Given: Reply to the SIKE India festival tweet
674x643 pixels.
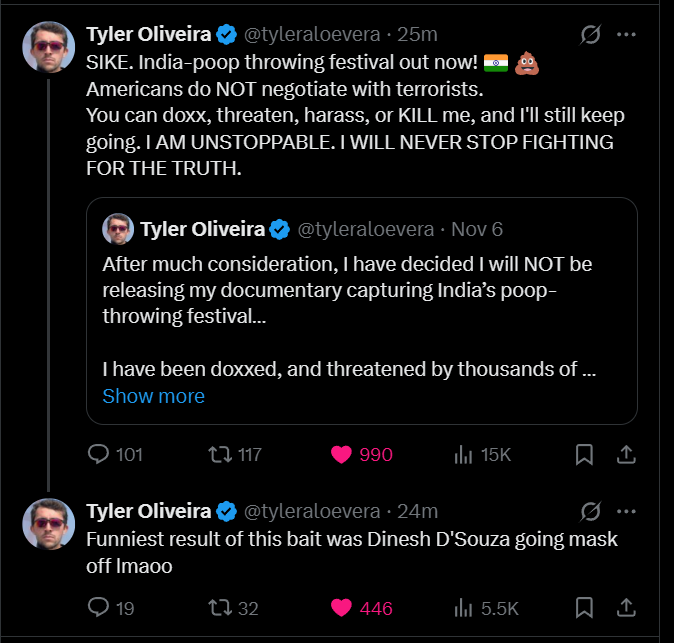Looking at the screenshot, I should tap(99, 454).
